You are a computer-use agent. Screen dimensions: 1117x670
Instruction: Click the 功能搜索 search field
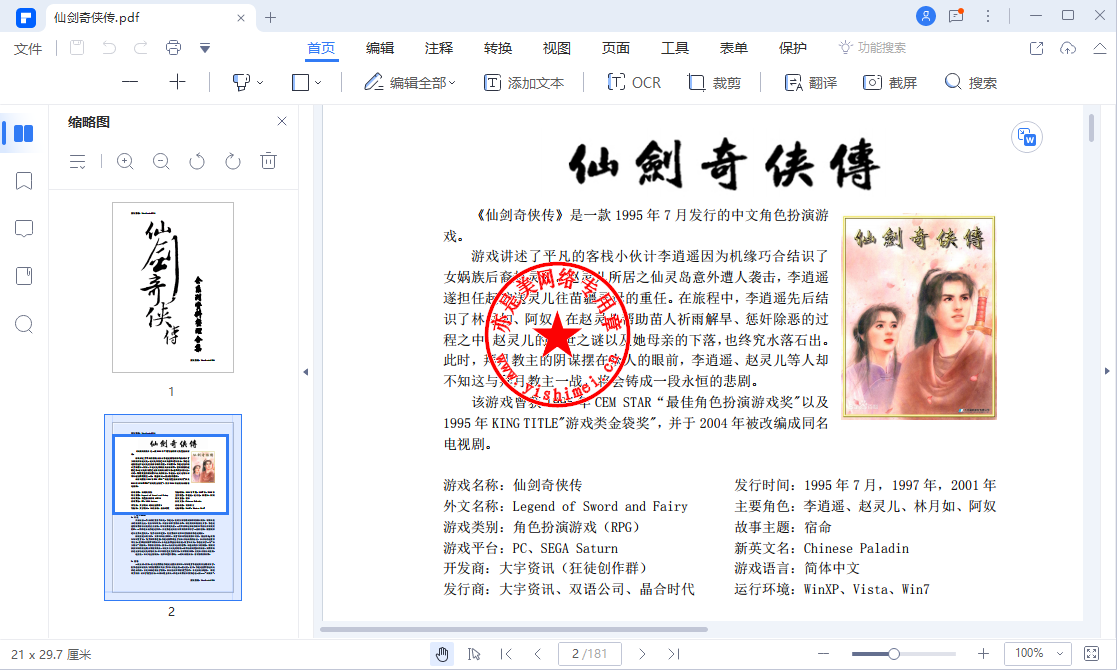[x=873, y=48]
